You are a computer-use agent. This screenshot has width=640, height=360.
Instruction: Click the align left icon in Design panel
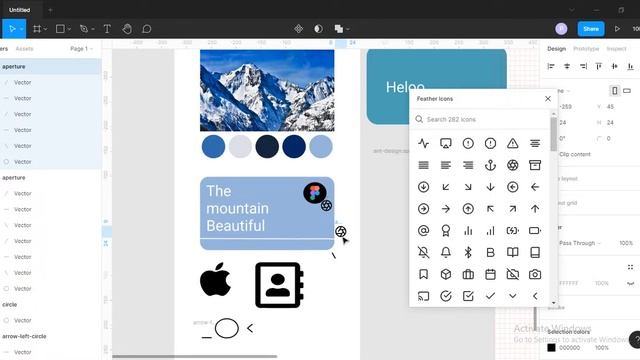tap(551, 66)
